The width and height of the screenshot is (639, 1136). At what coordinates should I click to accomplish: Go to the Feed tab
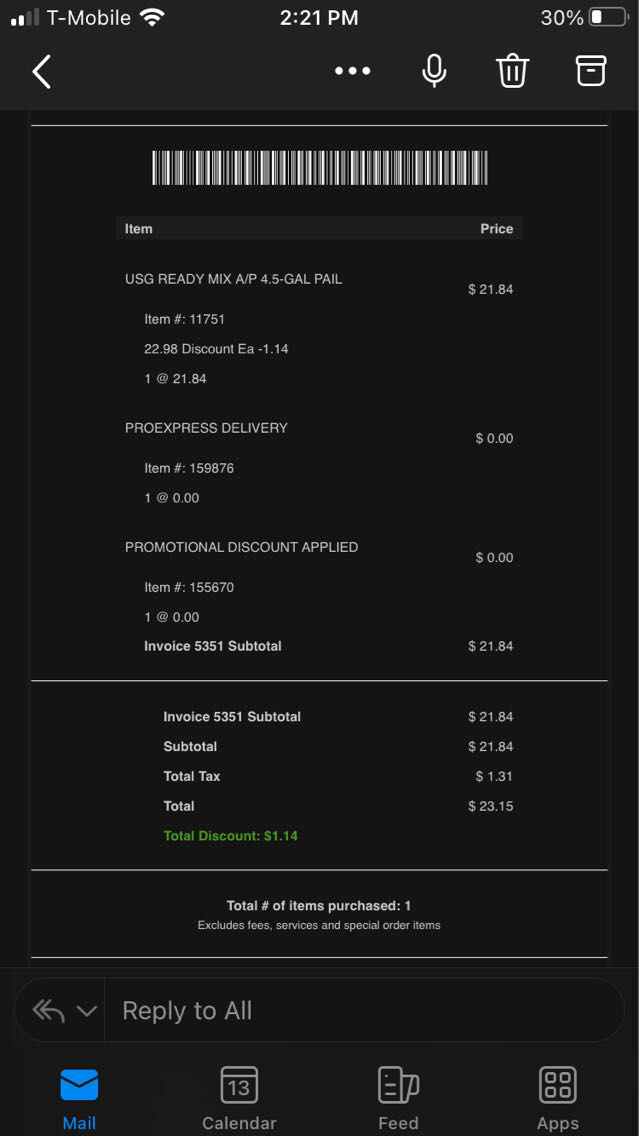pyautogui.click(x=398, y=1097)
